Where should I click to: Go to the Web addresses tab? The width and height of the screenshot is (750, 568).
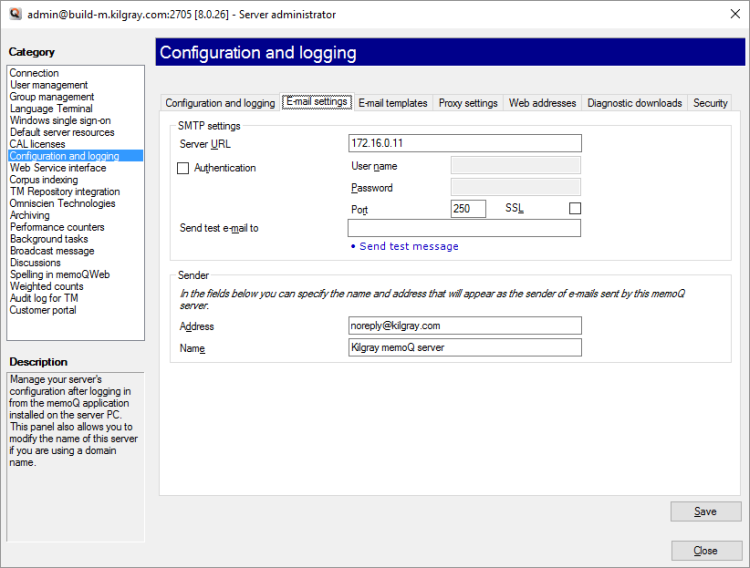tap(542, 103)
